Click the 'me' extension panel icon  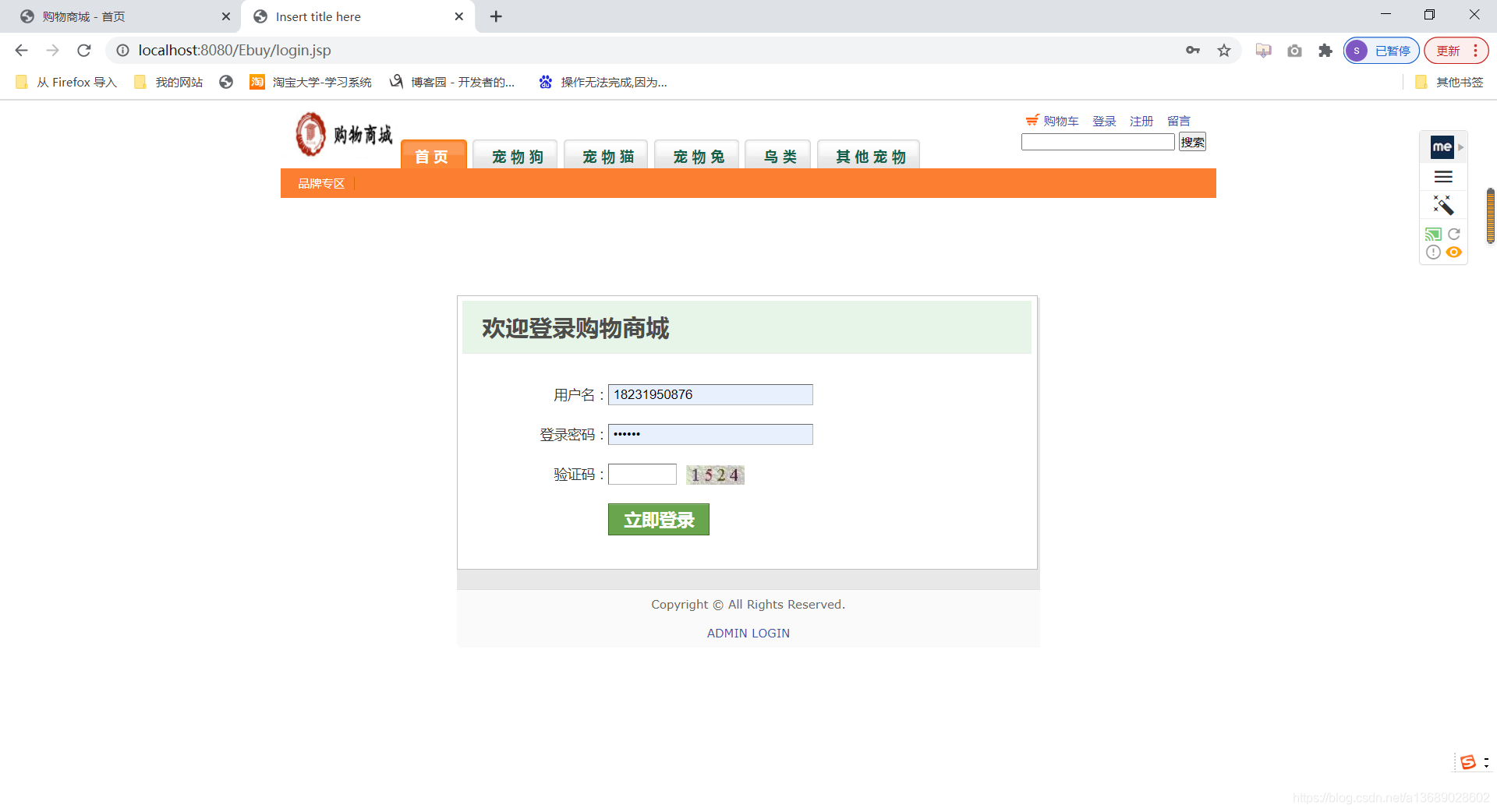point(1442,147)
